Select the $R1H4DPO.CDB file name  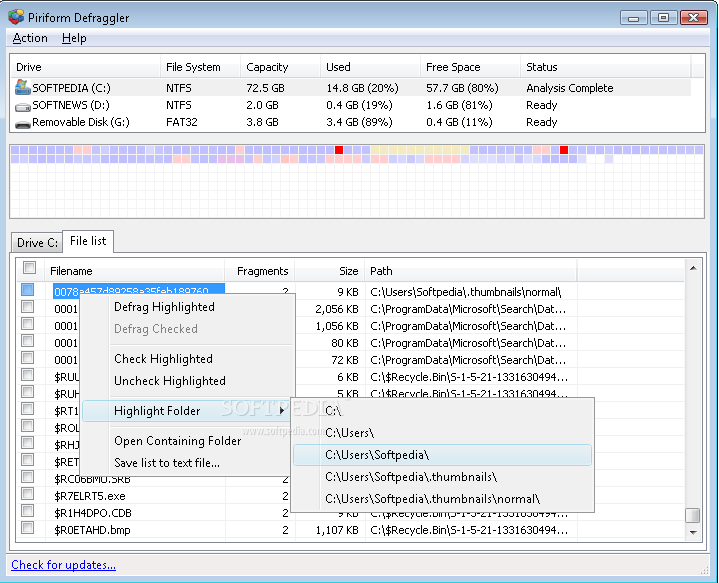pyautogui.click(x=93, y=513)
